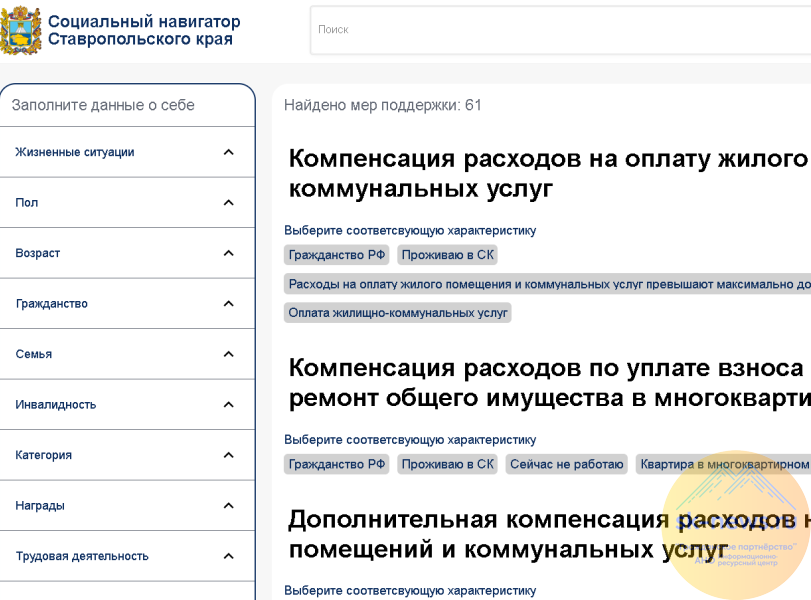Viewport: 811px width, 600px height.
Task: Open the Семья filter chevron
Action: click(x=228, y=354)
